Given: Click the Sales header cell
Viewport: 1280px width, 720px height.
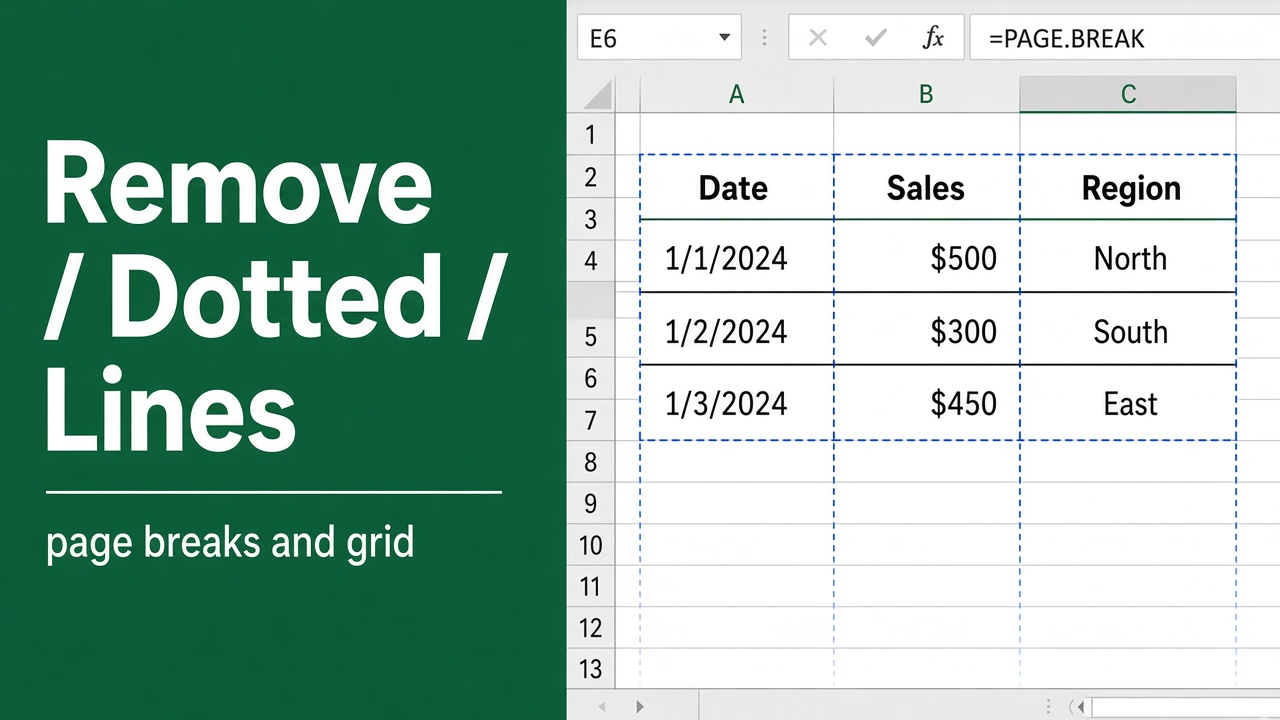Looking at the screenshot, I should tap(927, 188).
